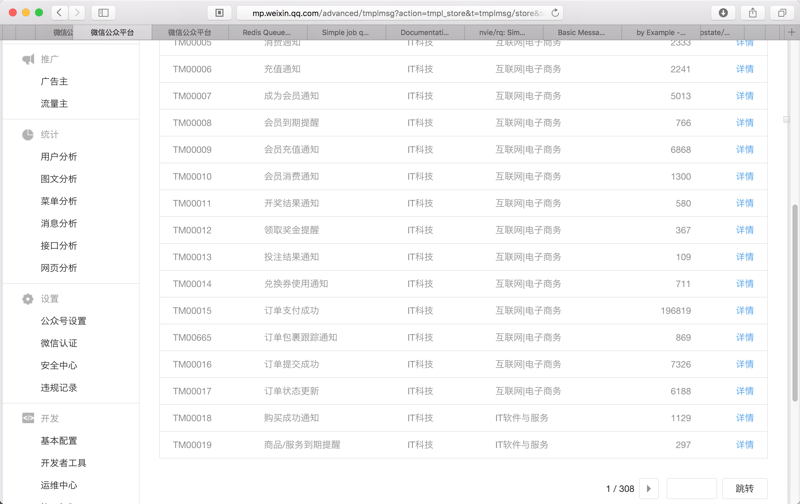Screen dimensions: 800x504
Task: Switch to the Basic Messa... tab
Action: (x=581, y=32)
